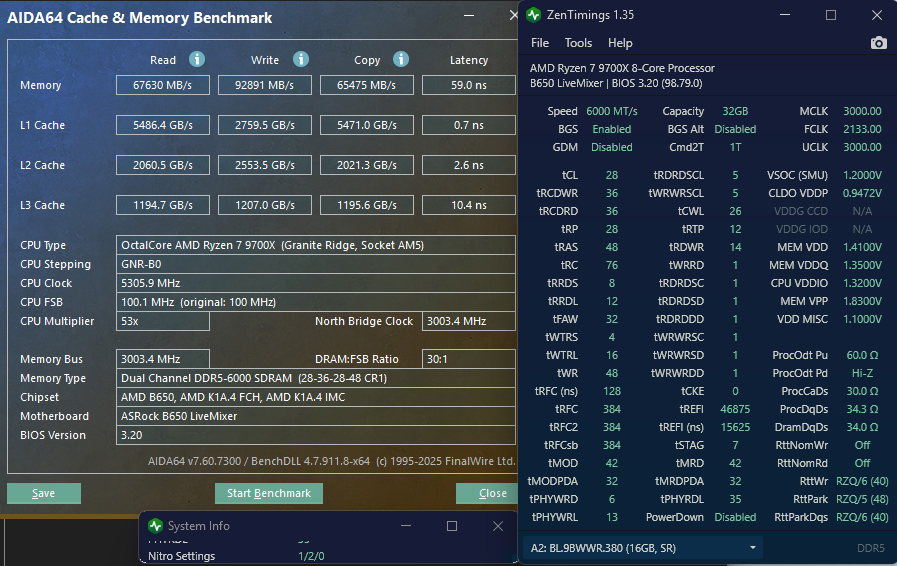Open the File menu in ZenTimings
Screen dimensions: 897x566
pos(539,43)
